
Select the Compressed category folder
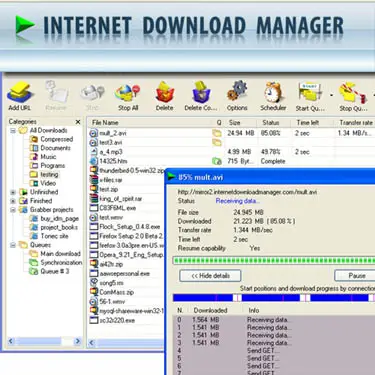click(x=52, y=139)
